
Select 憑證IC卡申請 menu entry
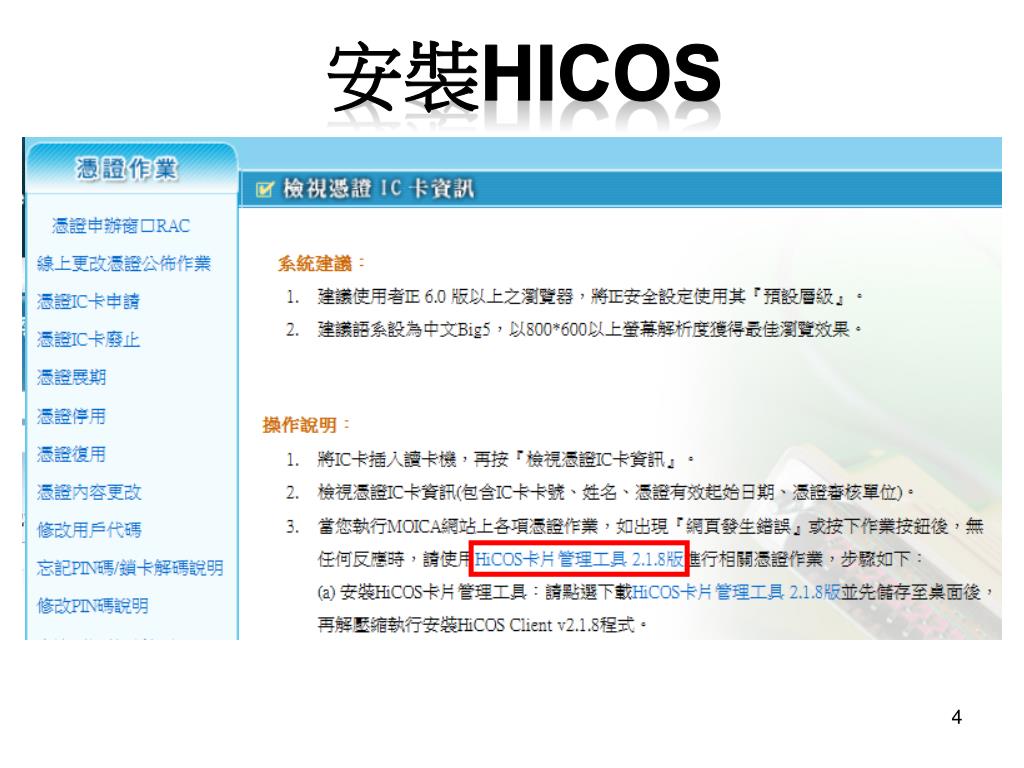[x=88, y=301]
